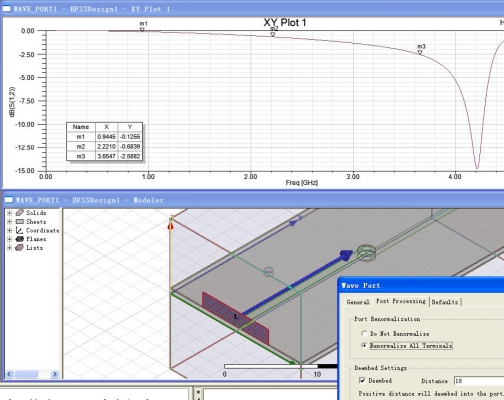Click the Sheets icon in tree
Screen dimensions: 504x400
(20, 222)
